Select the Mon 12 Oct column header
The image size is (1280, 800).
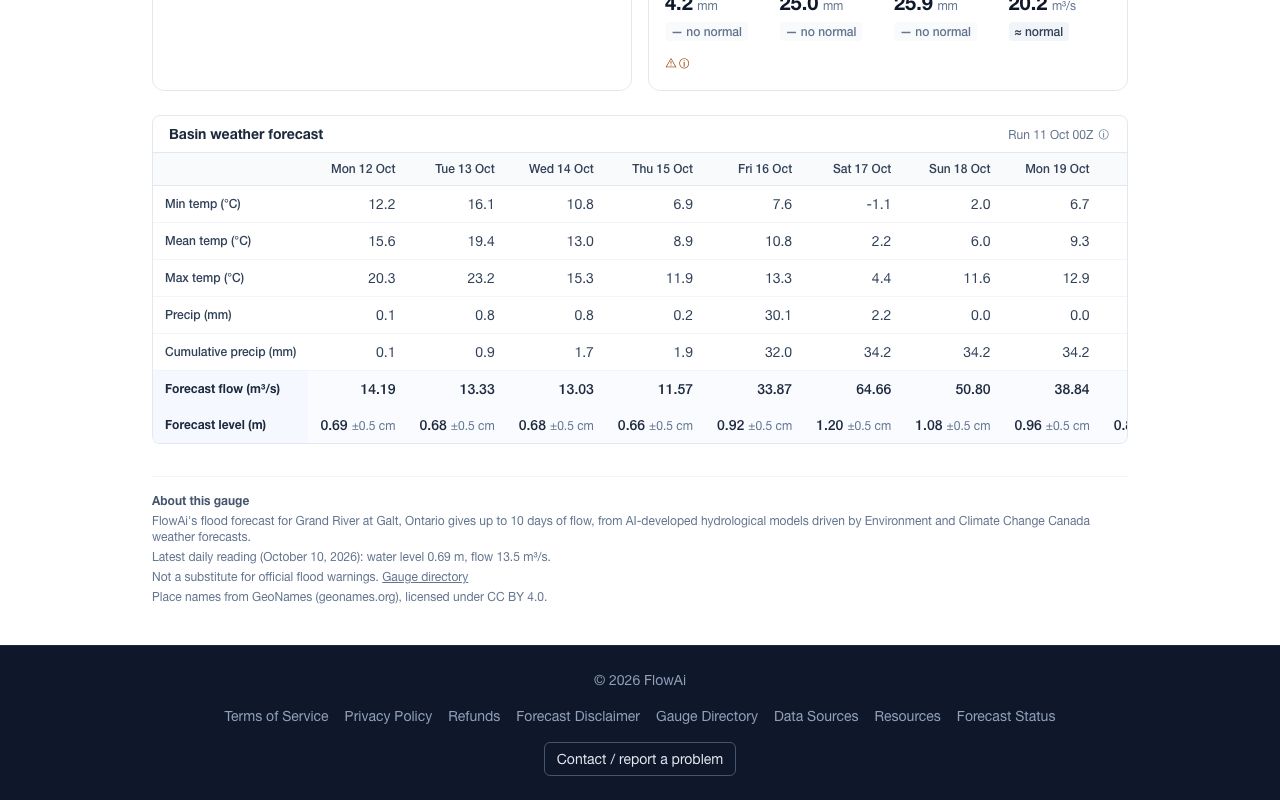(363, 169)
